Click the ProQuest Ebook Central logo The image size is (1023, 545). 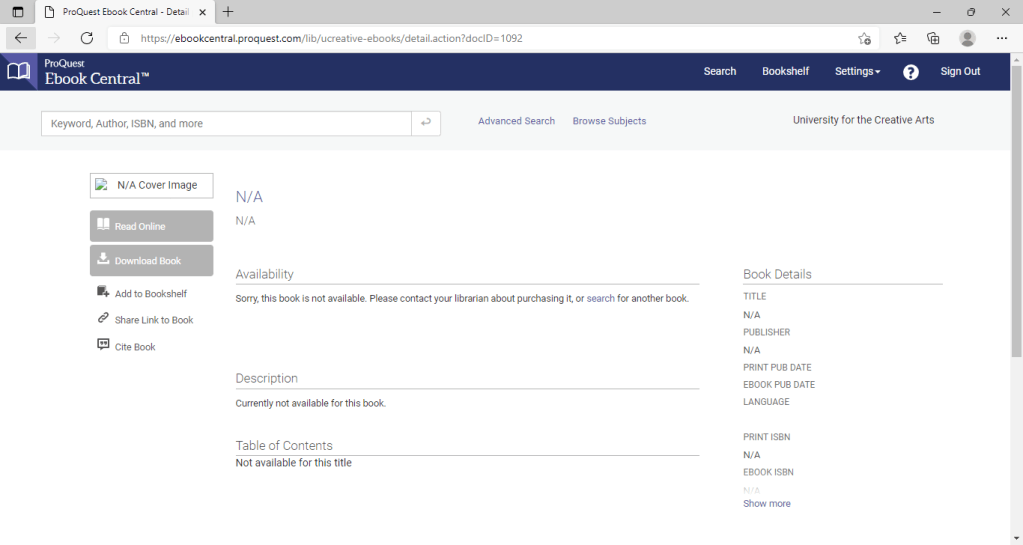(x=78, y=72)
